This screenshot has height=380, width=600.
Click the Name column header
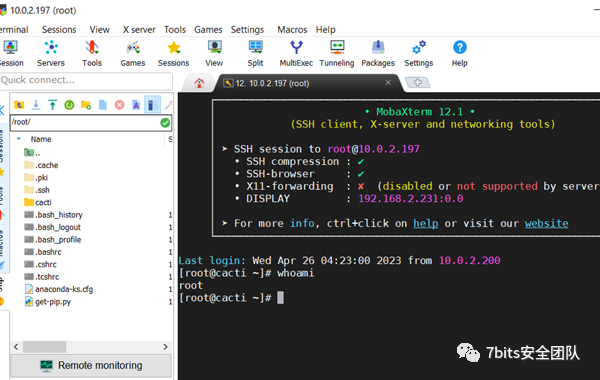[x=41, y=139]
